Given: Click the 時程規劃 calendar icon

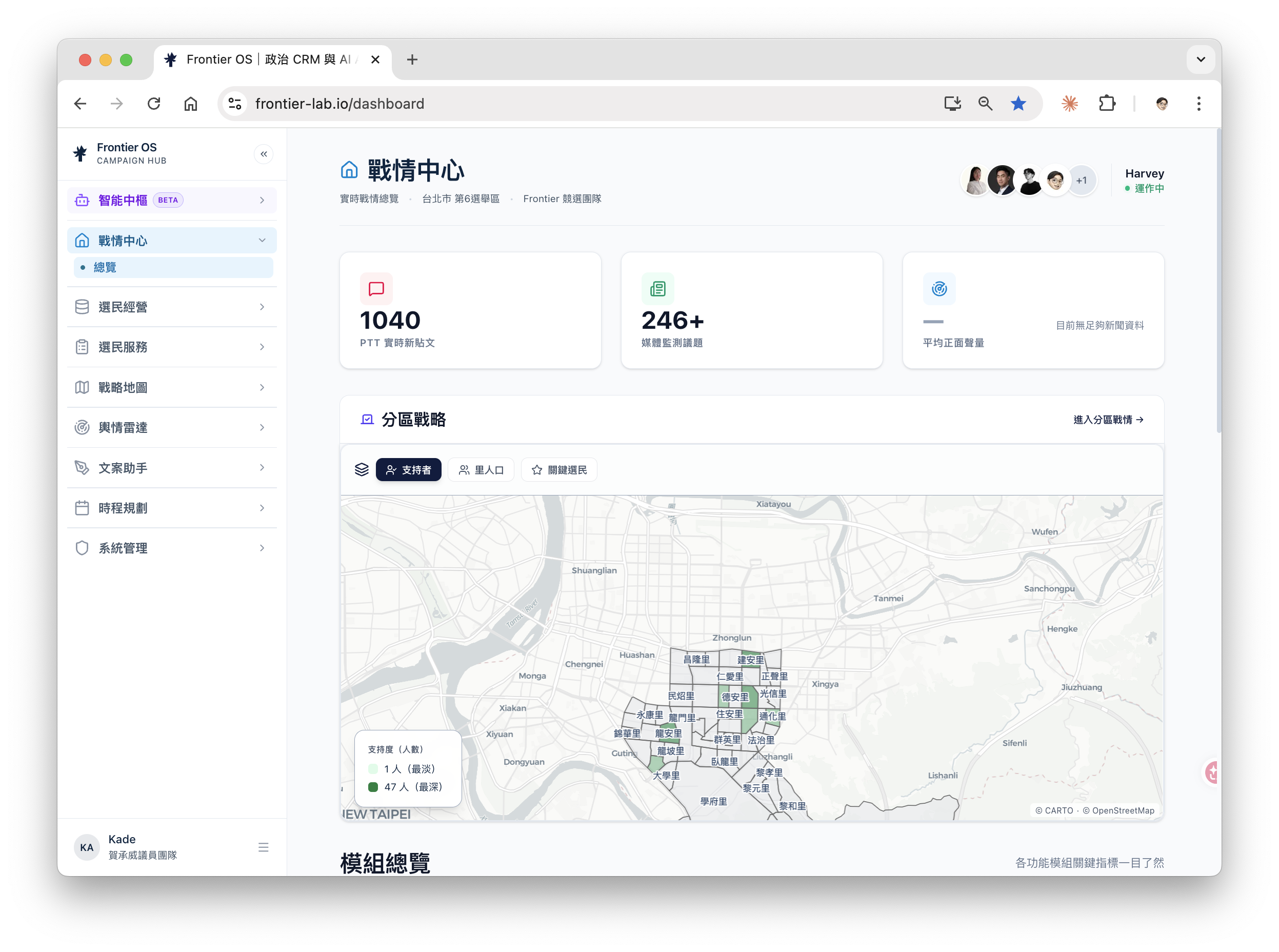Looking at the screenshot, I should point(82,508).
